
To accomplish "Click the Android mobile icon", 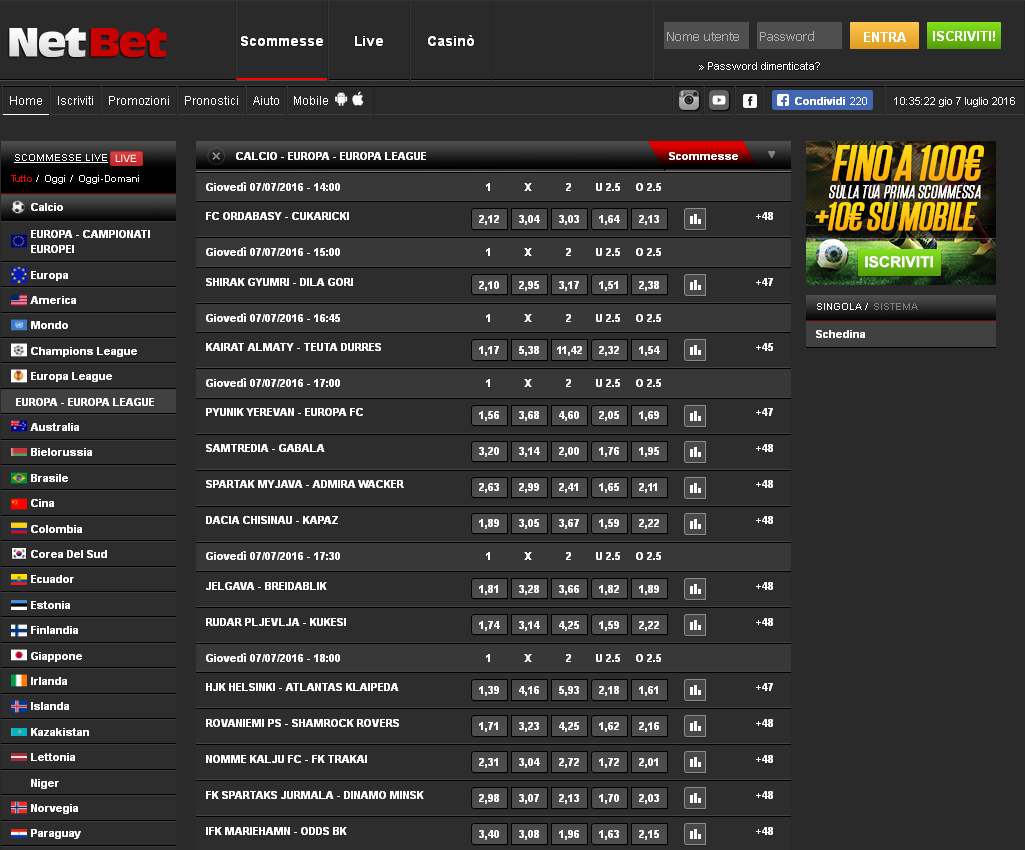I will coord(341,99).
